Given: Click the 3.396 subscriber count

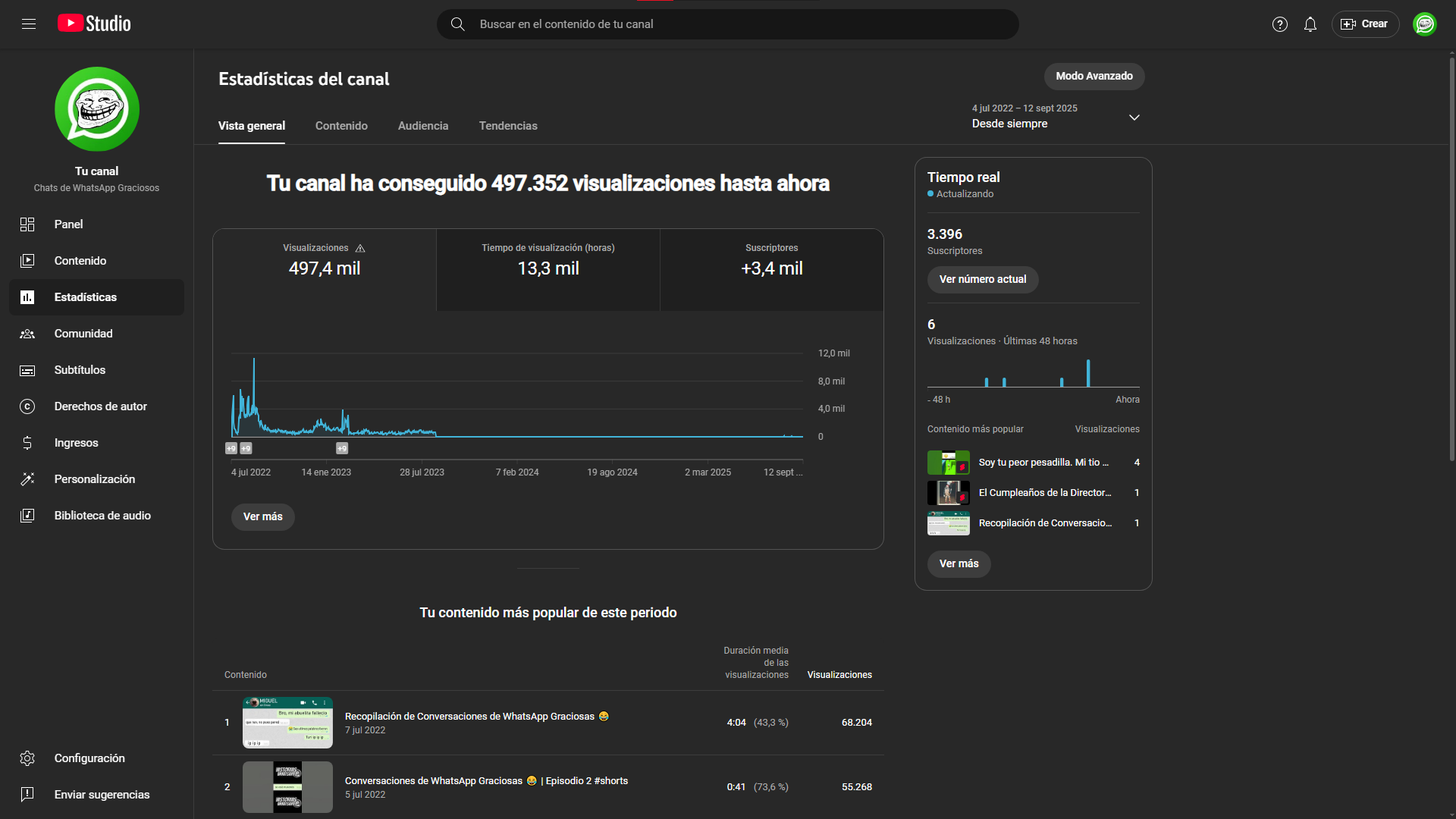Looking at the screenshot, I should pyautogui.click(x=945, y=234).
